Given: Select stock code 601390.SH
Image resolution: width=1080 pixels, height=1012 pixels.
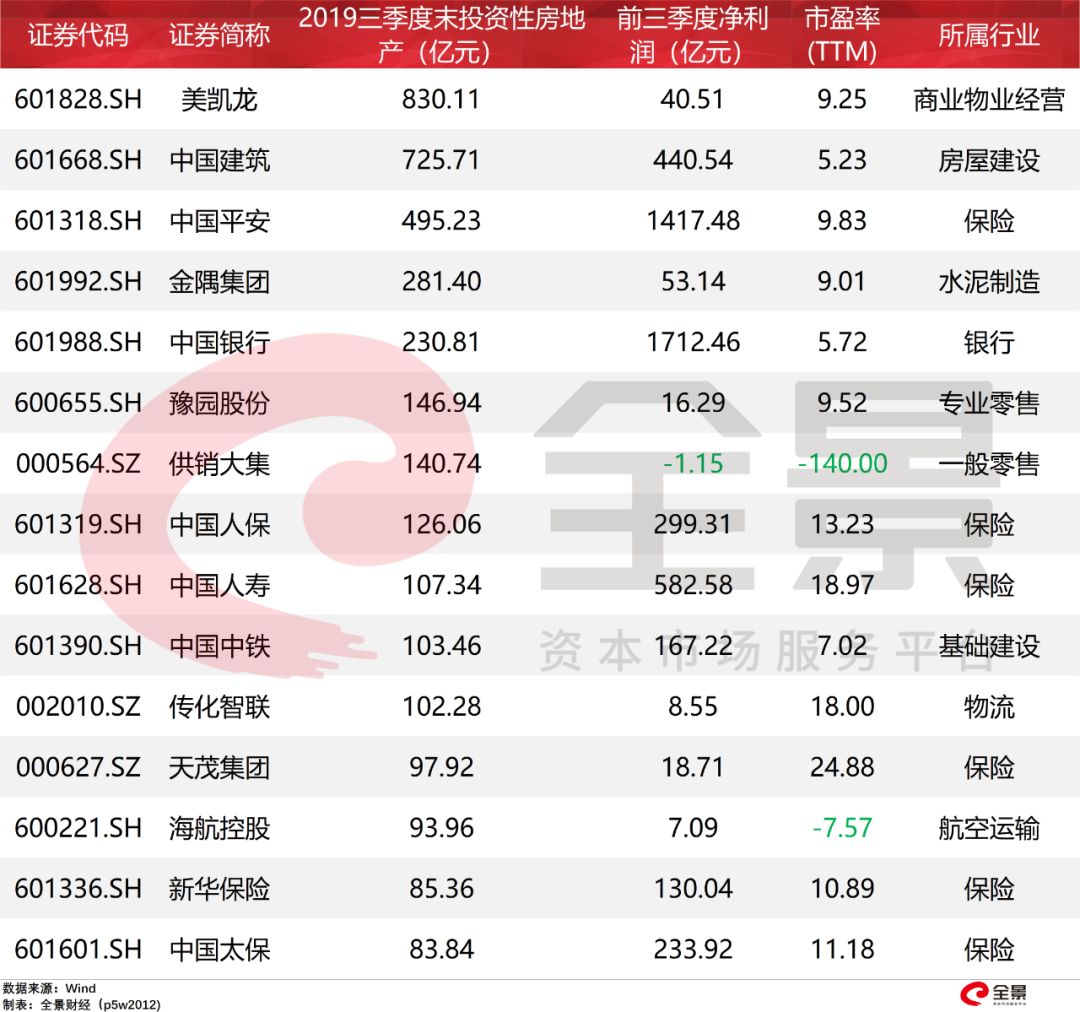Looking at the screenshot, I should tap(78, 646).
